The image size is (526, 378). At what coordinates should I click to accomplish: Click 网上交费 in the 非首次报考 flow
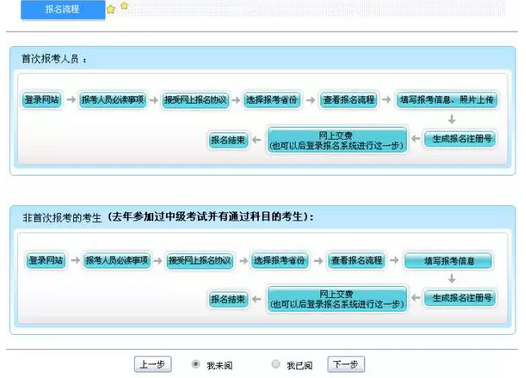coord(337,299)
